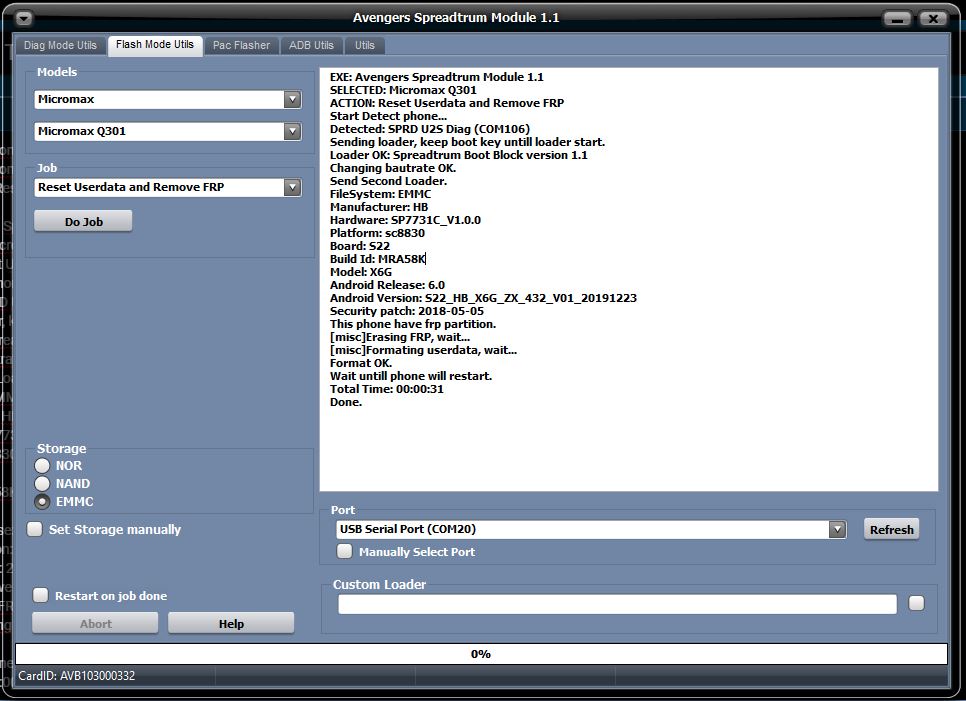Viewport: 966px width, 701px height.
Task: Select EMMC storage radio button
Action: [42, 502]
